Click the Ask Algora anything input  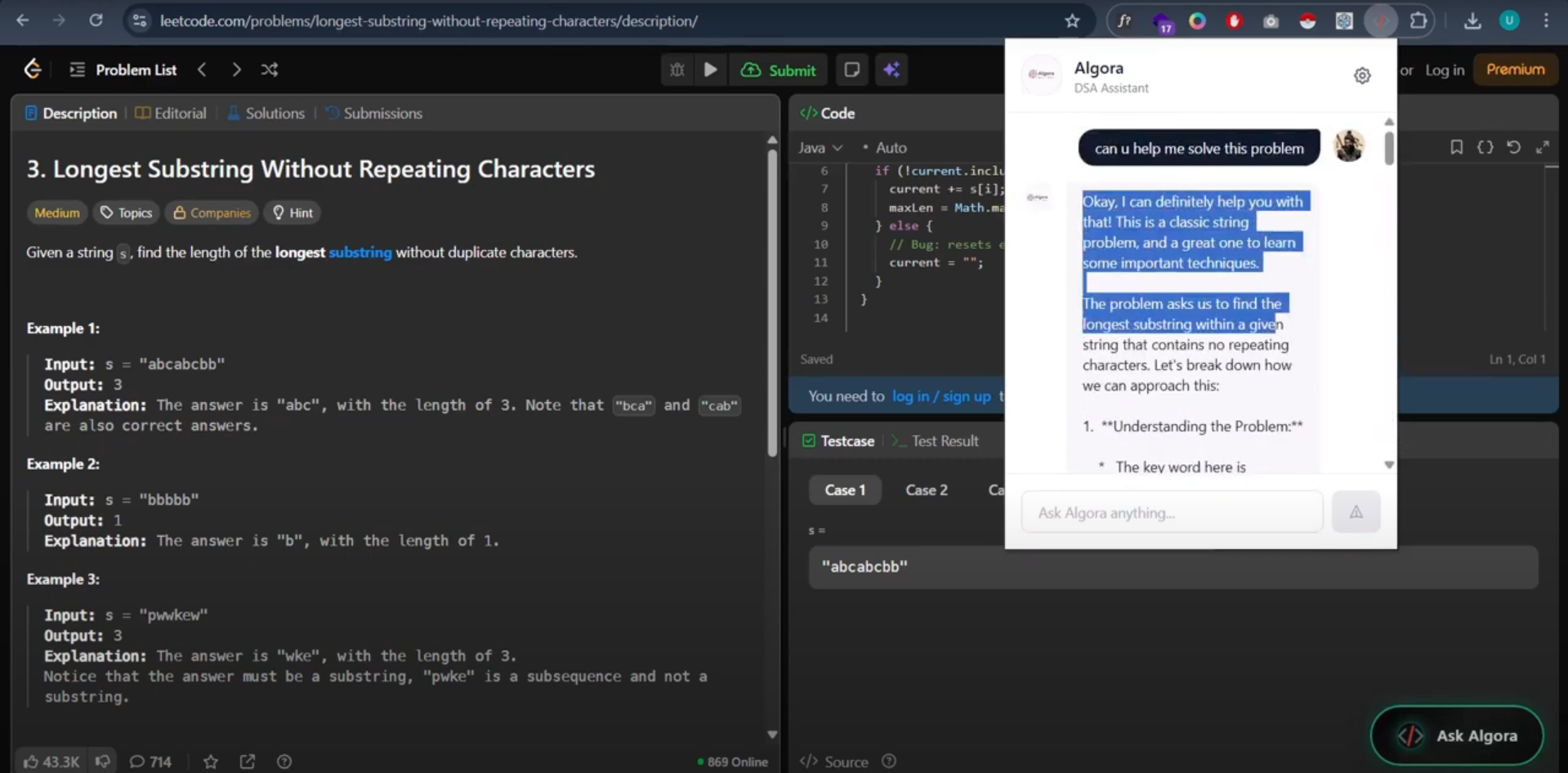click(x=1172, y=512)
